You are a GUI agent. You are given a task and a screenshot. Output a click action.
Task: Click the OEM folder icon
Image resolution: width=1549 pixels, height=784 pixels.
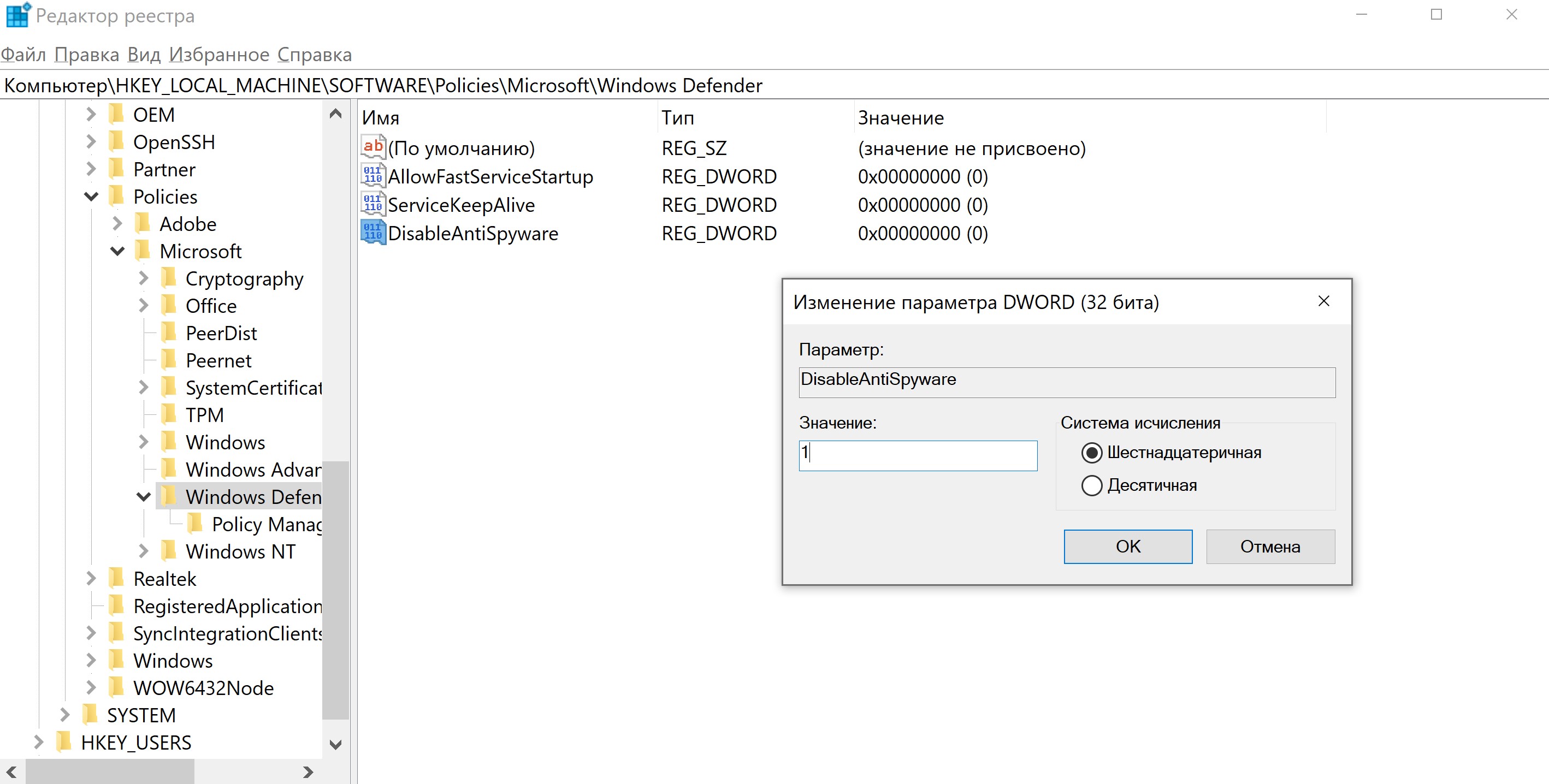(117, 114)
